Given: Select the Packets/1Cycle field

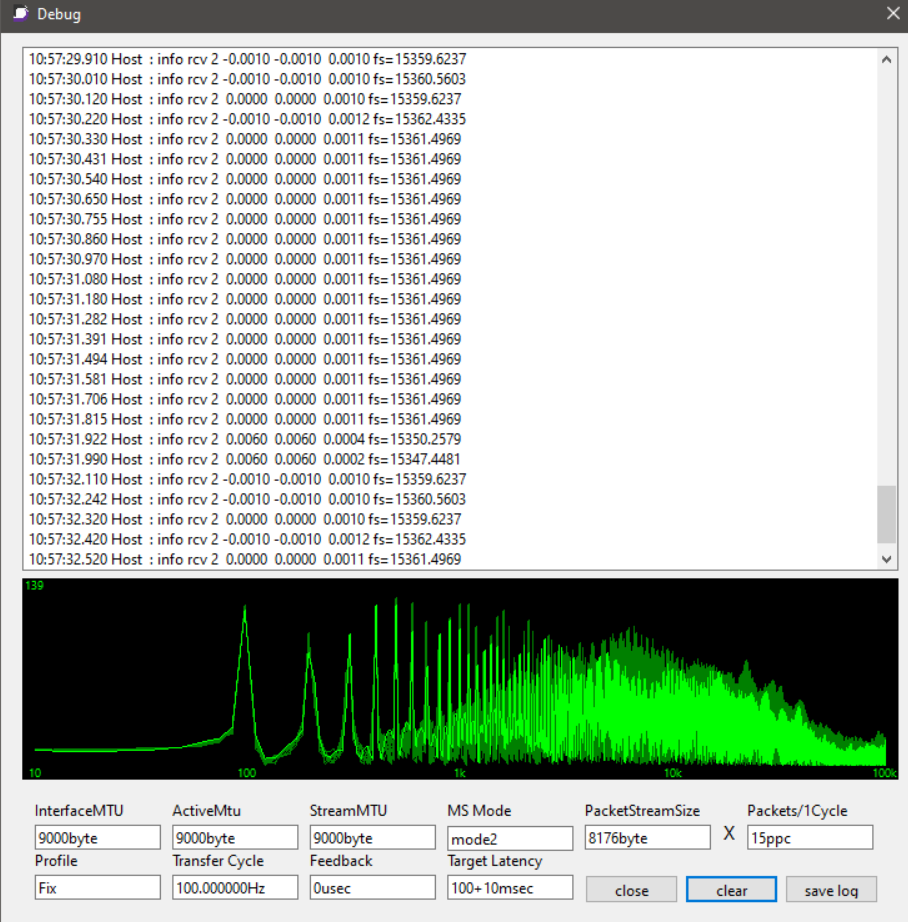Looking at the screenshot, I should (809, 838).
